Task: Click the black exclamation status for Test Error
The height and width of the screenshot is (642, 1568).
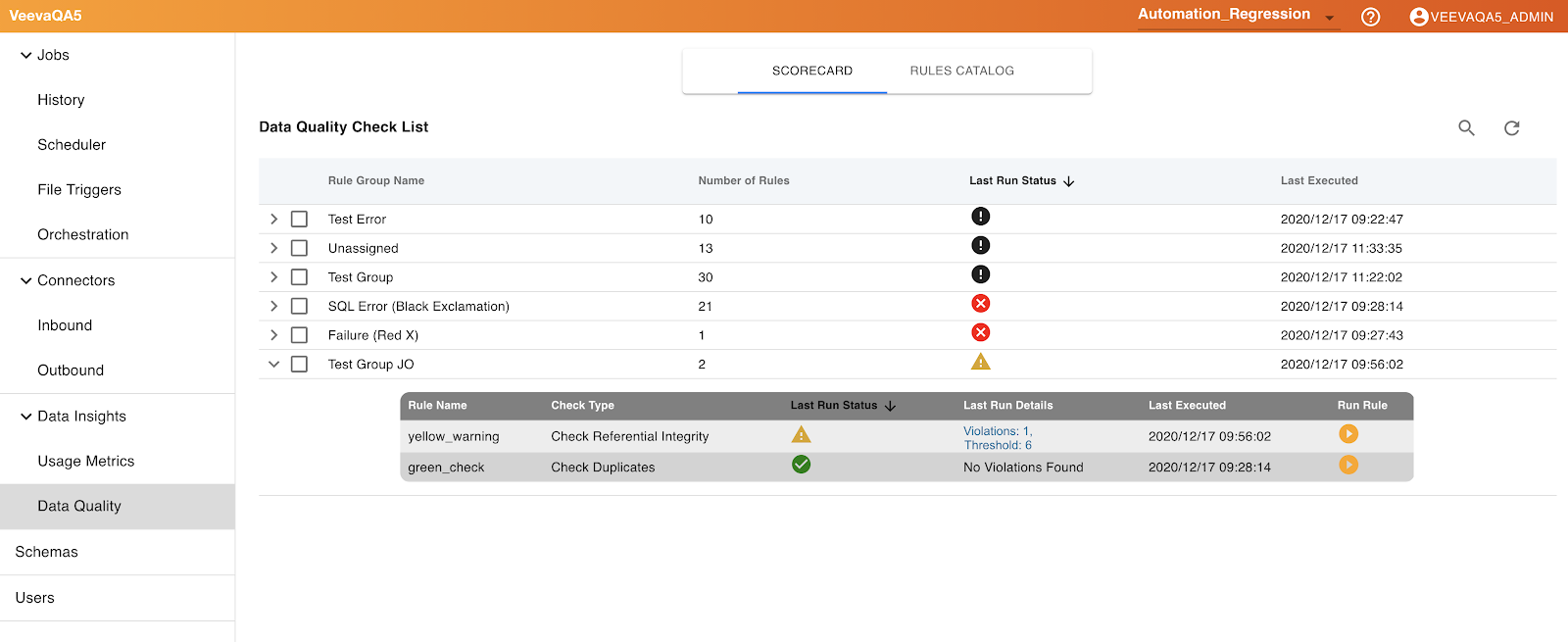Action: coord(980,217)
